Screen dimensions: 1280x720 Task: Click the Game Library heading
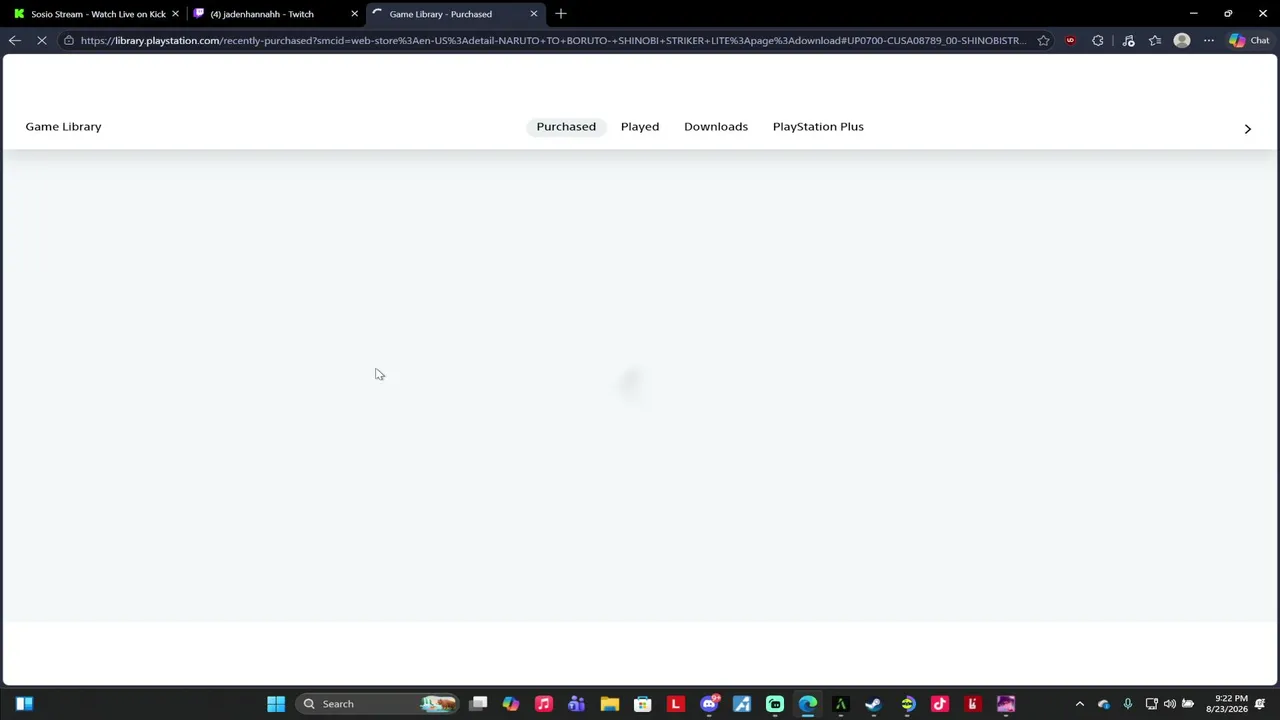pos(63,127)
